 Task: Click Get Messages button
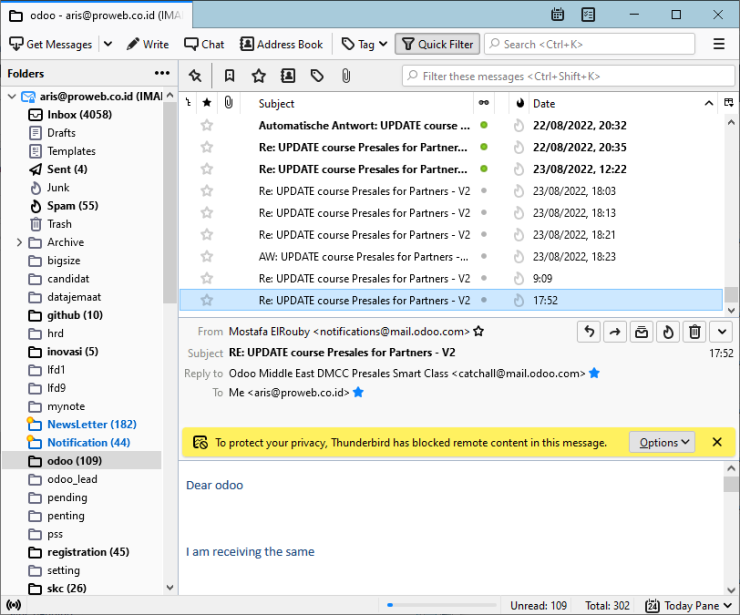(x=51, y=44)
